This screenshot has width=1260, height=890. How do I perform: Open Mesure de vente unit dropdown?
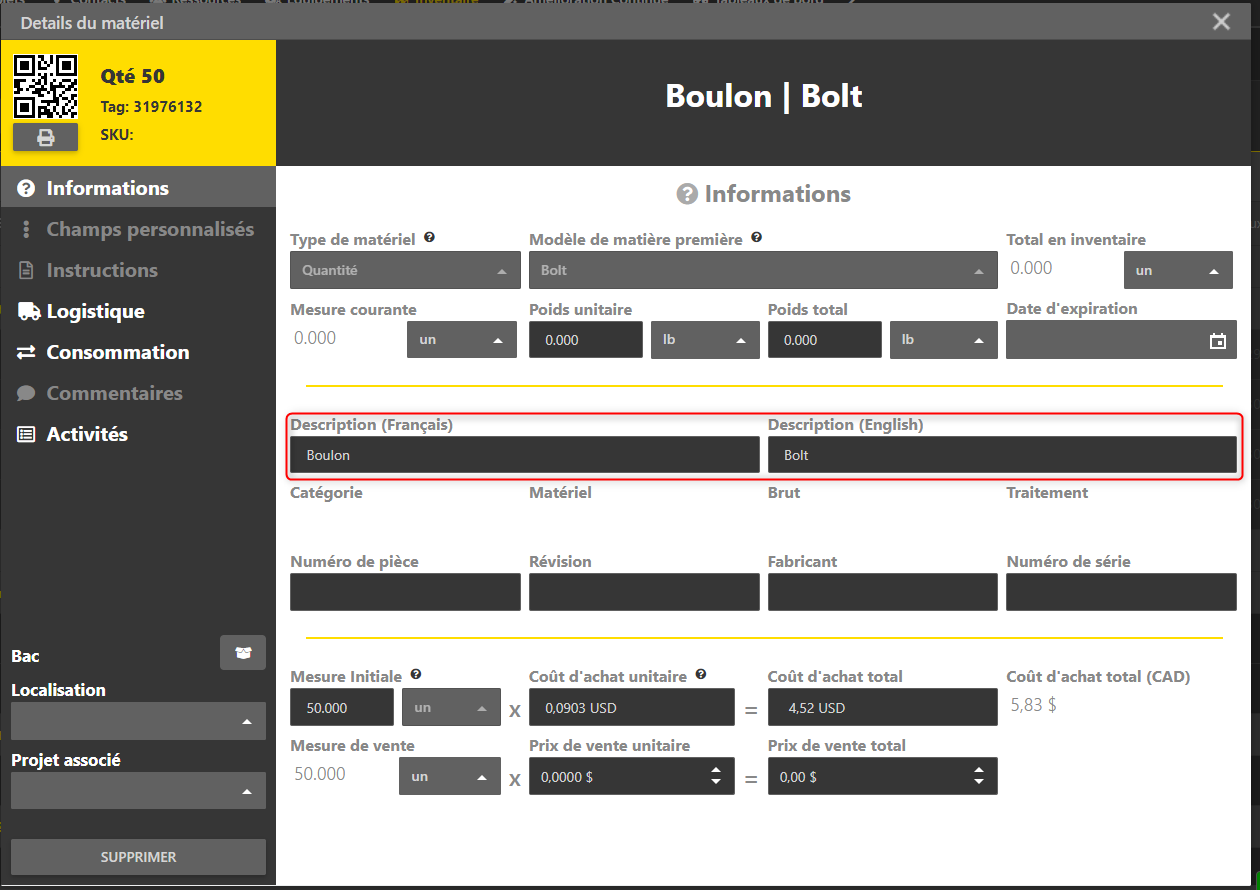[450, 776]
